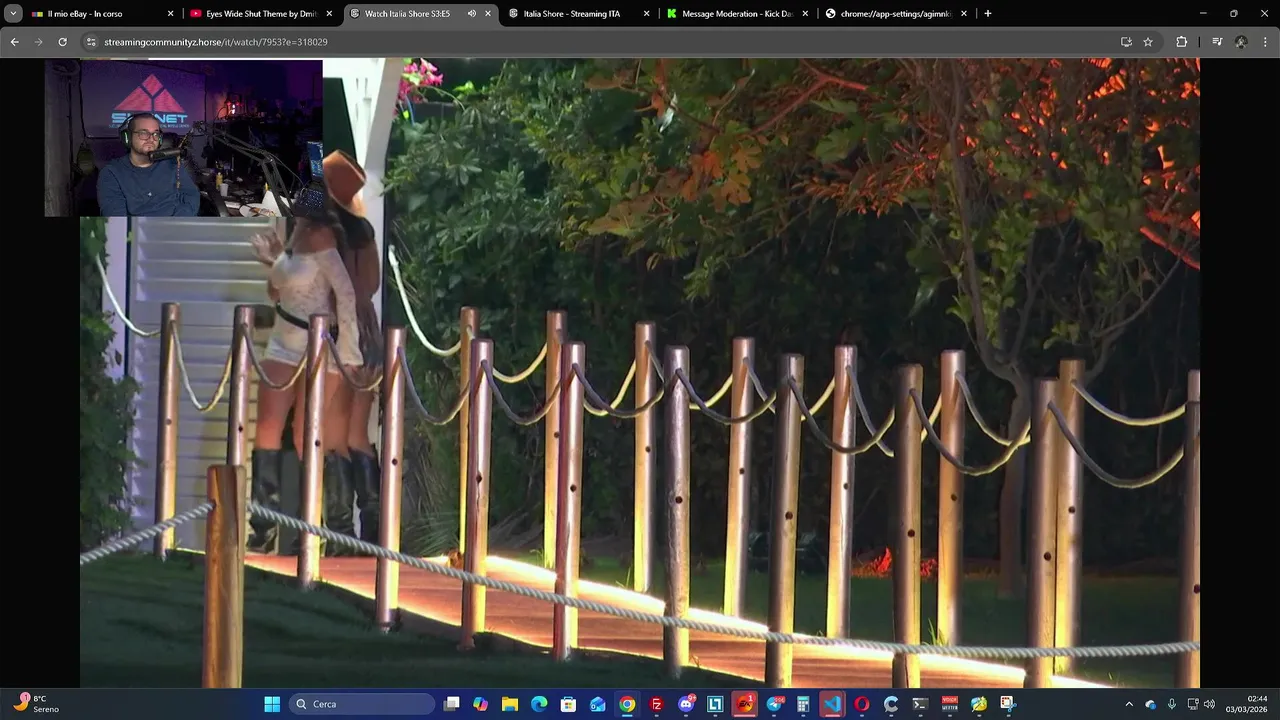View site information for streamingcommunityz.horse
Viewport: 1280px width, 720px height.
pyautogui.click(x=91, y=42)
